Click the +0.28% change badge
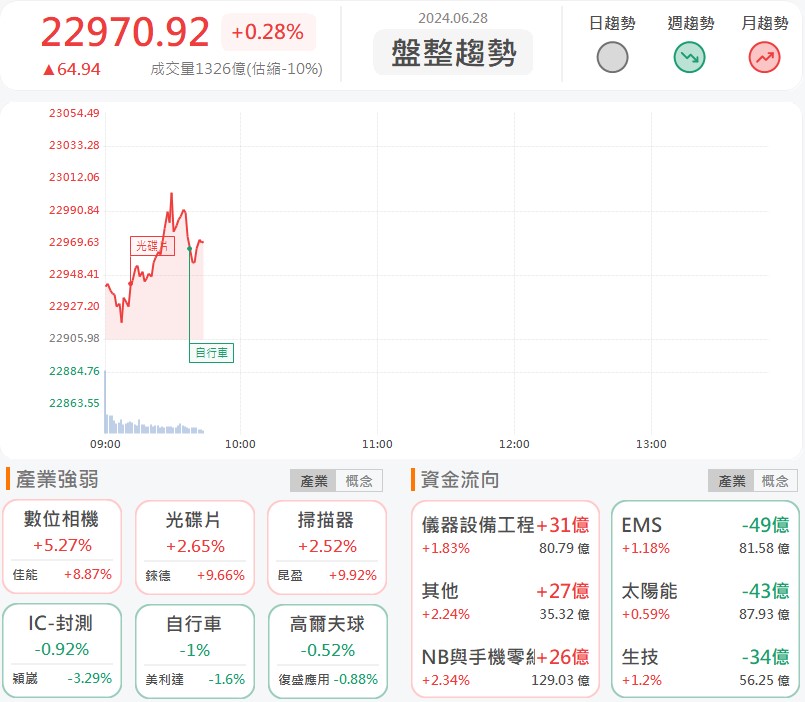Viewport: 805px width, 702px height. click(x=268, y=32)
